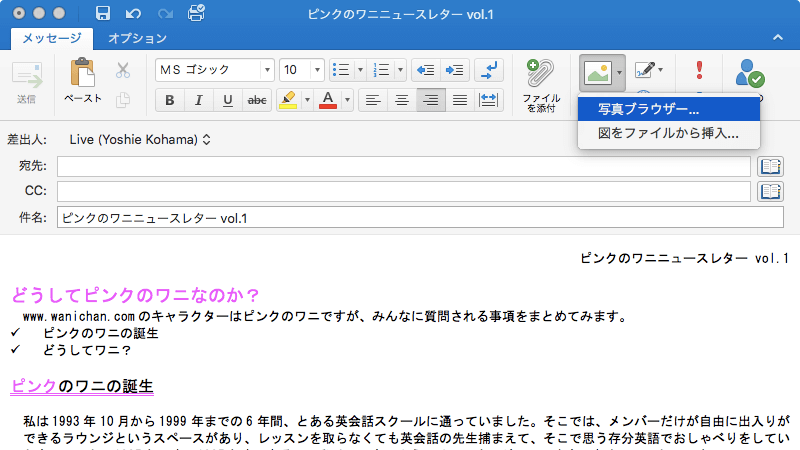Click the Save icon in title bar
800x450 pixels.
coord(103,13)
